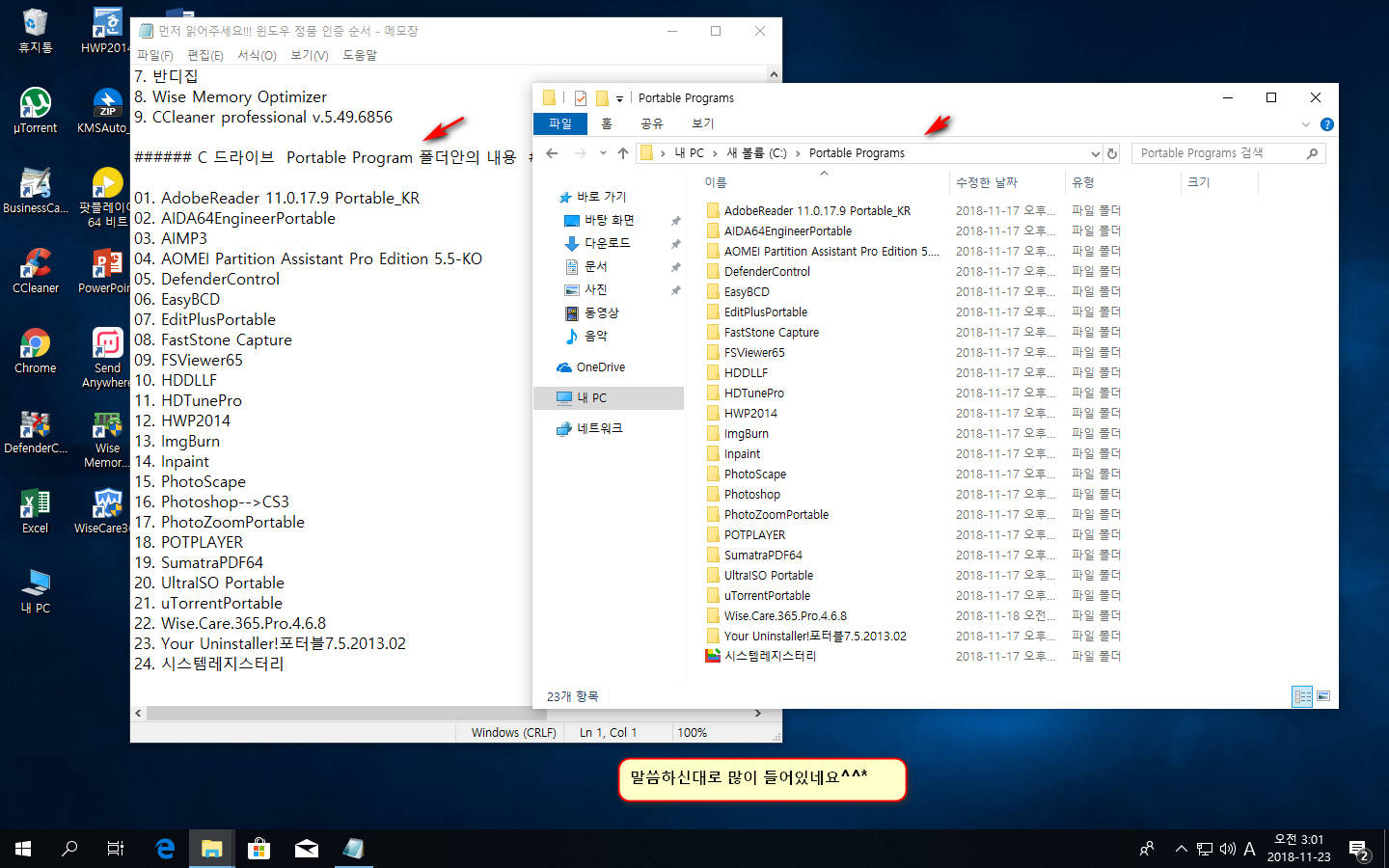The height and width of the screenshot is (868, 1389).
Task: Open Microsoft Store from taskbar
Action: [x=259, y=849]
